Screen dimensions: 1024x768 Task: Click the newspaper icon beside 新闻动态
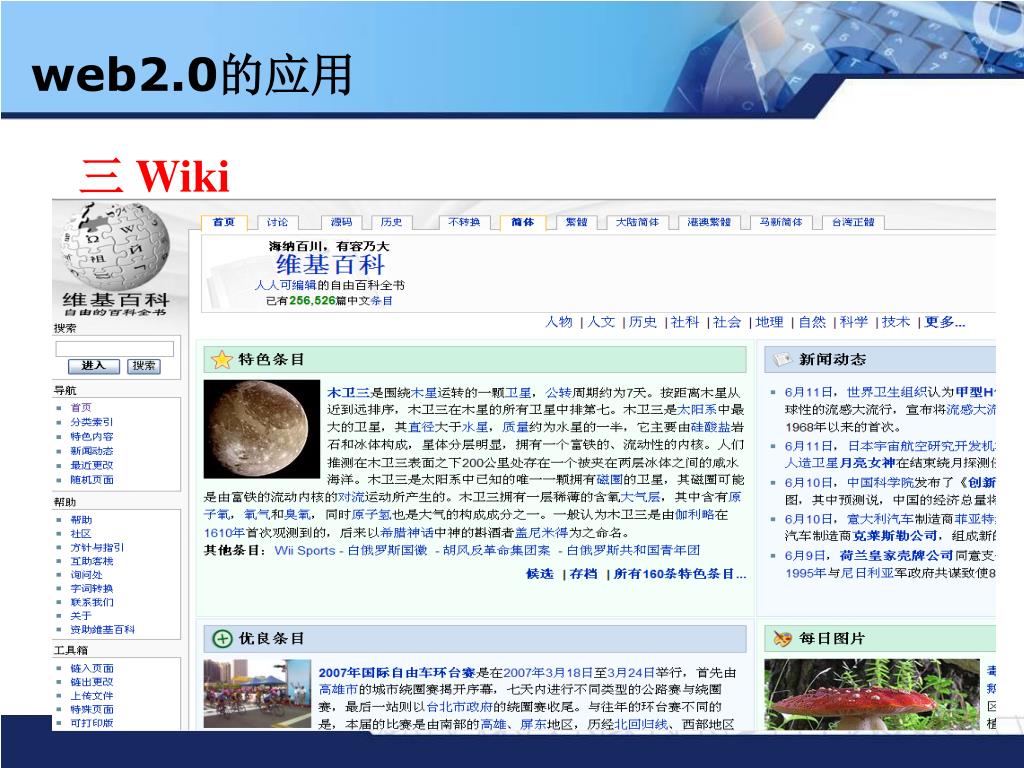782,359
